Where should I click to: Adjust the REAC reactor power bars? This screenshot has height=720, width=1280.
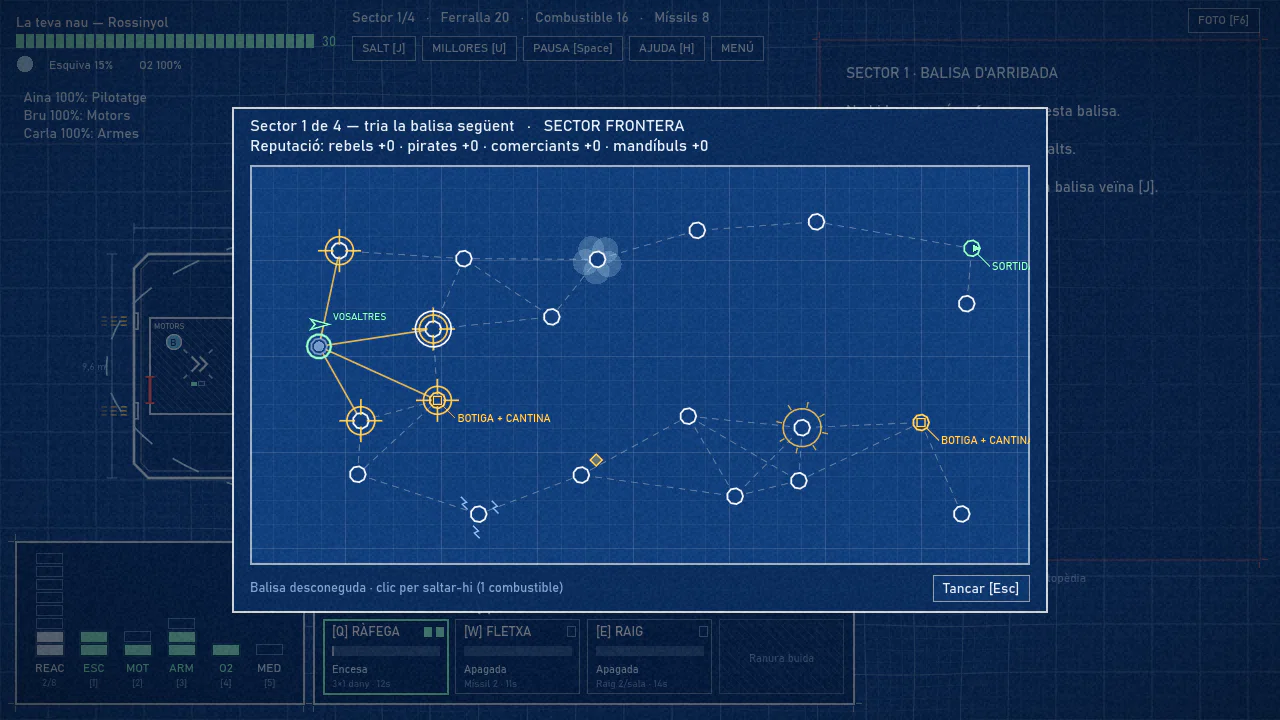50,605
